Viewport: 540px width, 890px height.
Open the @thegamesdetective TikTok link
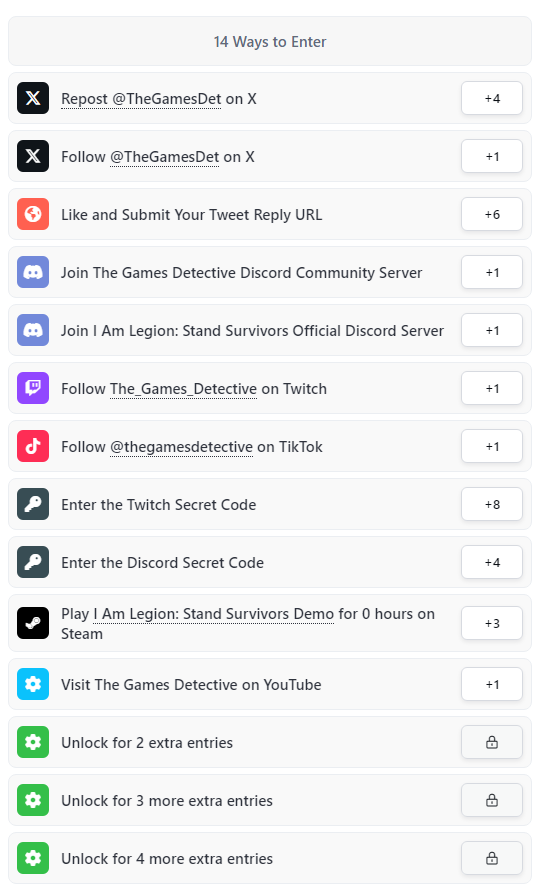(x=181, y=447)
